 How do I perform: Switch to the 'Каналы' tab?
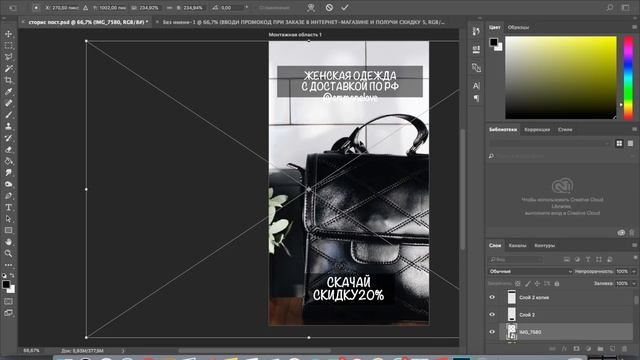tap(518, 246)
